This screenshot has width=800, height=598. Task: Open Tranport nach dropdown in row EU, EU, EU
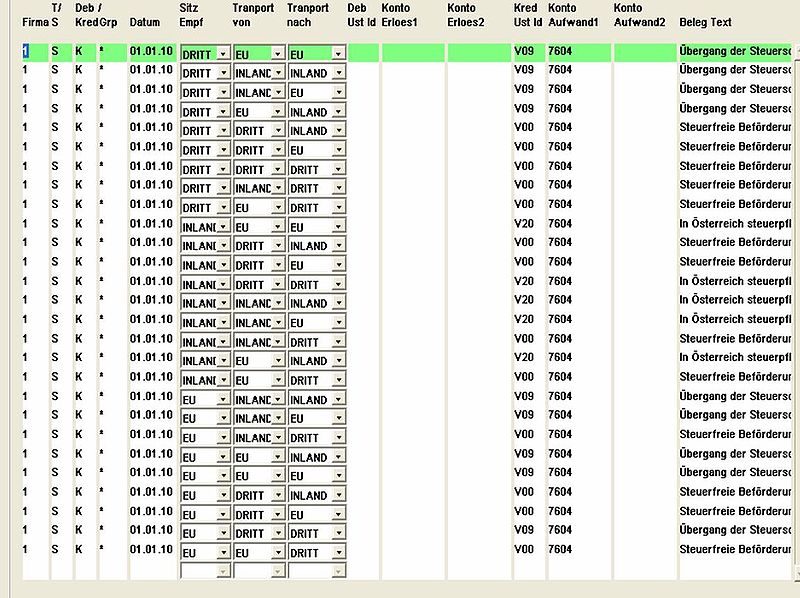[x=339, y=476]
